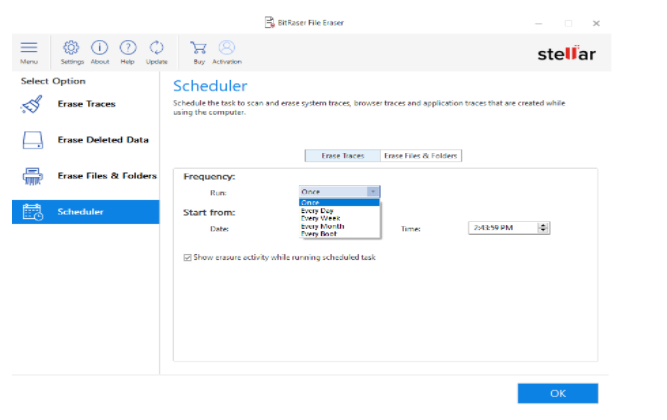Viewport: 667px width, 420px height.
Task: Open the Settings gear icon
Action: [x=71, y=47]
